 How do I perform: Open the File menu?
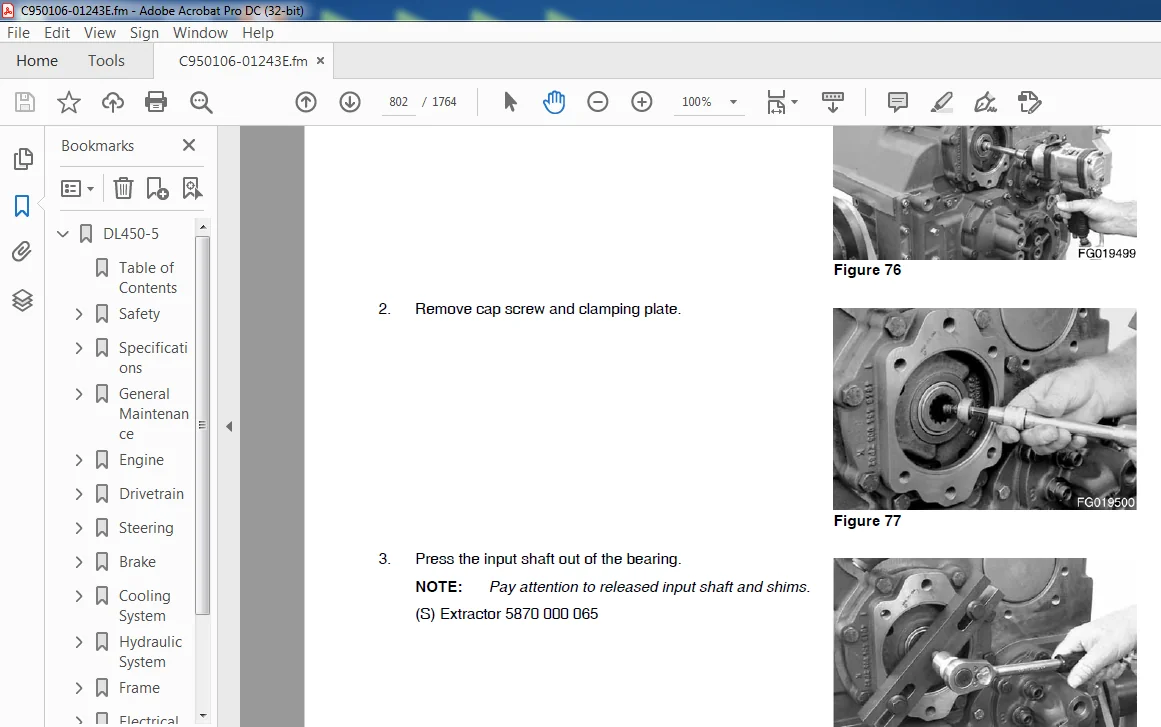(19, 33)
